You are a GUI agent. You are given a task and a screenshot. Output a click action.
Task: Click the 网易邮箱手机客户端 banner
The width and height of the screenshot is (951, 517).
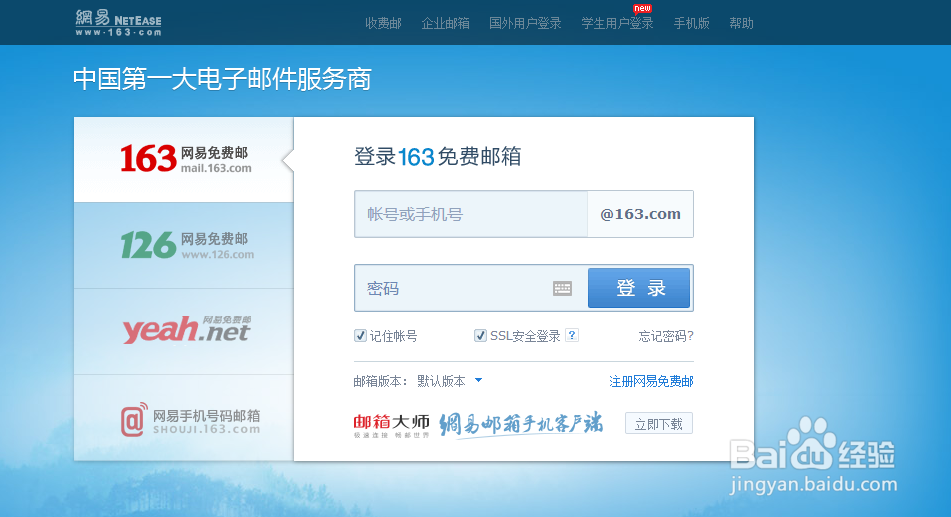click(x=521, y=424)
